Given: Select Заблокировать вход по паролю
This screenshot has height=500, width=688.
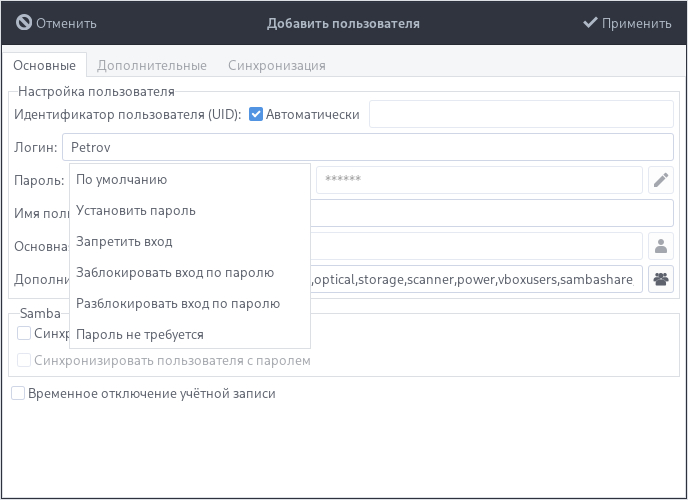Looking at the screenshot, I should 175,273.
